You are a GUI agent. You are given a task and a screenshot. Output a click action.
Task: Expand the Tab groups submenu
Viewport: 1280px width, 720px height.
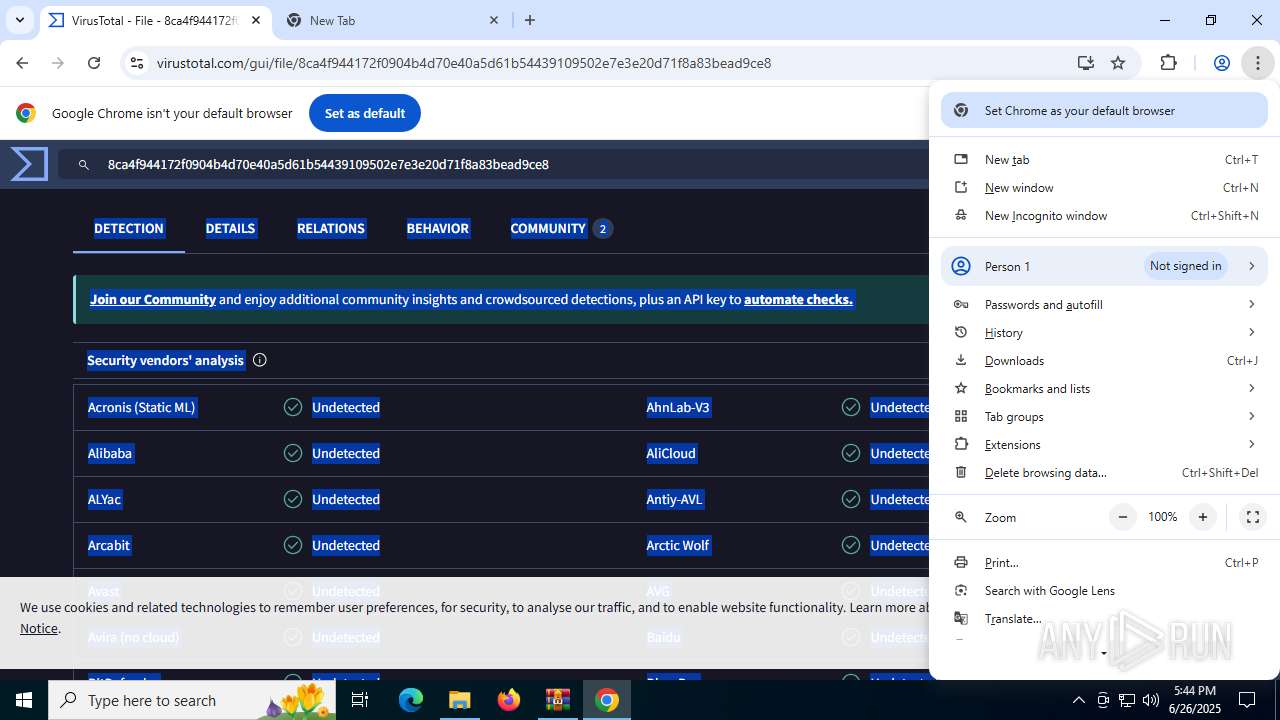click(x=1104, y=417)
